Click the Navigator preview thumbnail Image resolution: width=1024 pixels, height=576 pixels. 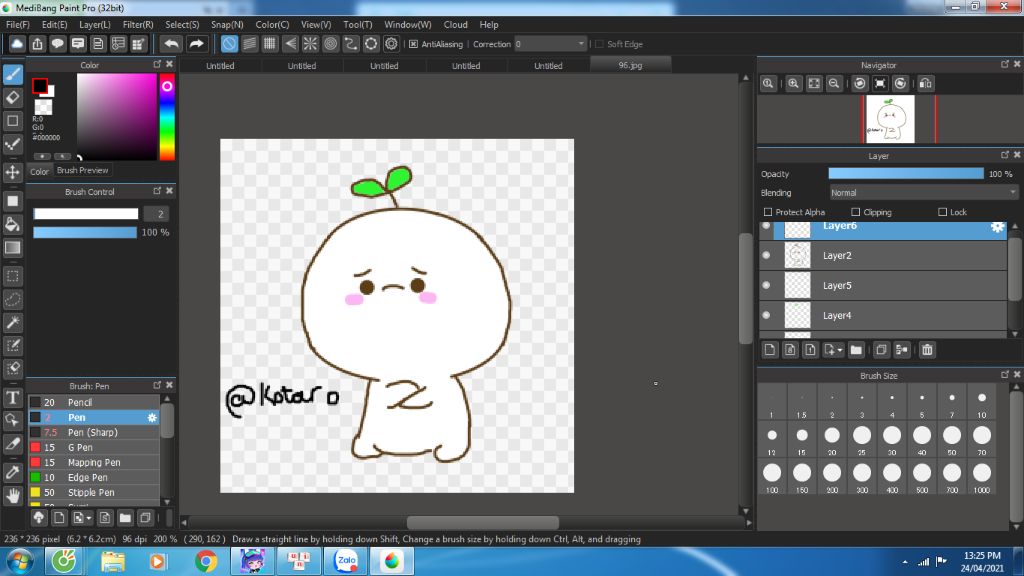889,120
